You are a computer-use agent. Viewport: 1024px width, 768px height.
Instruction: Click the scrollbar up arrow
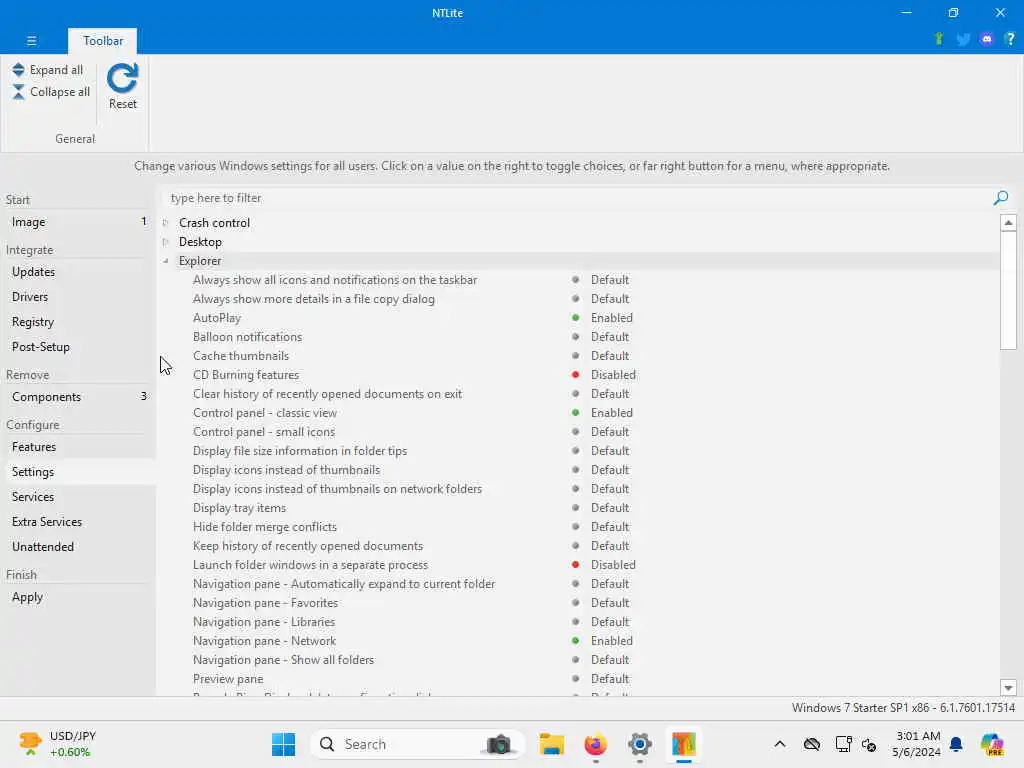coord(1008,223)
